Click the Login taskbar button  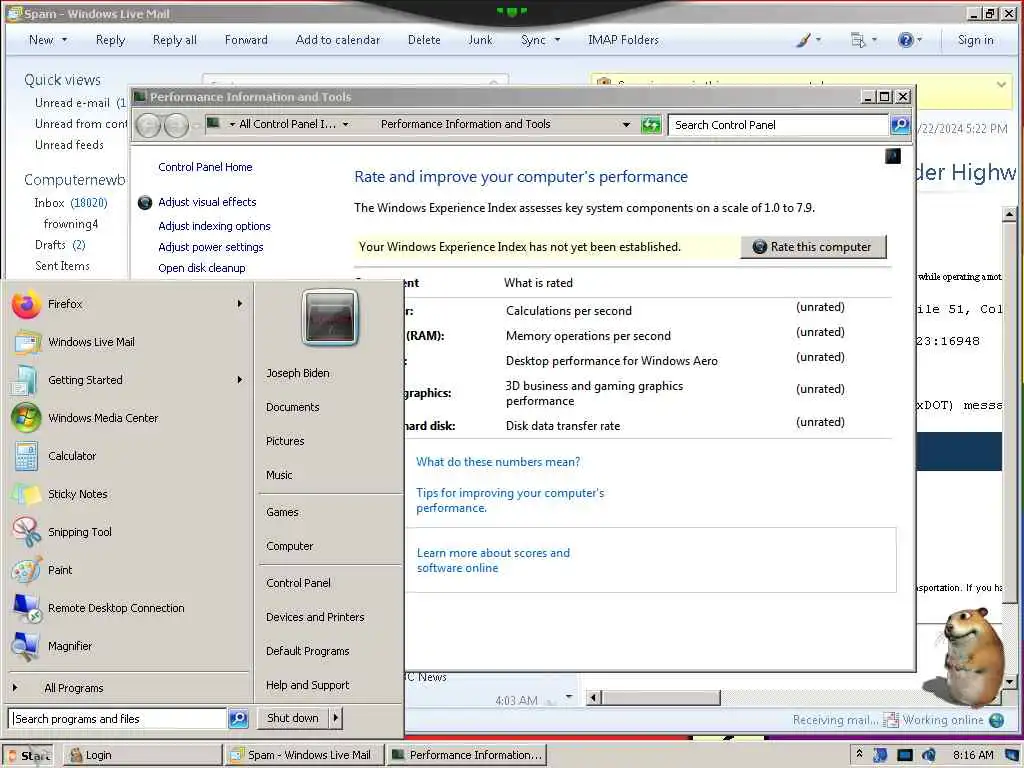(142, 755)
